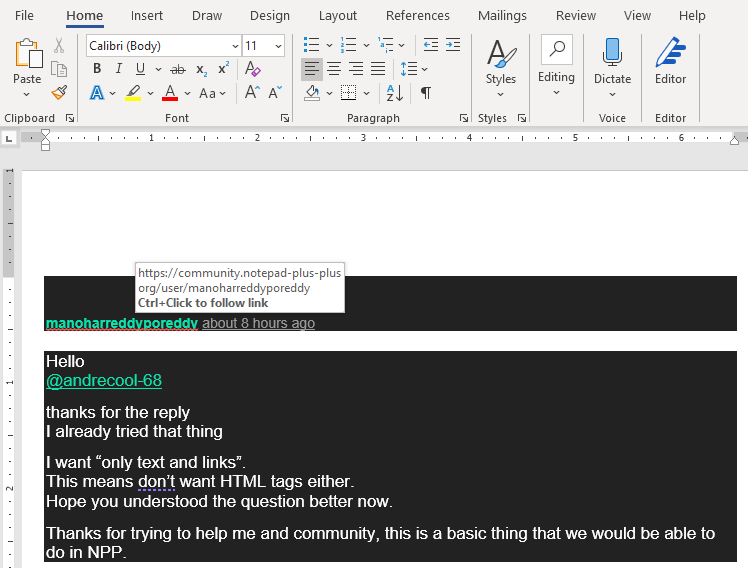Click the first line indent marker

coord(45,133)
